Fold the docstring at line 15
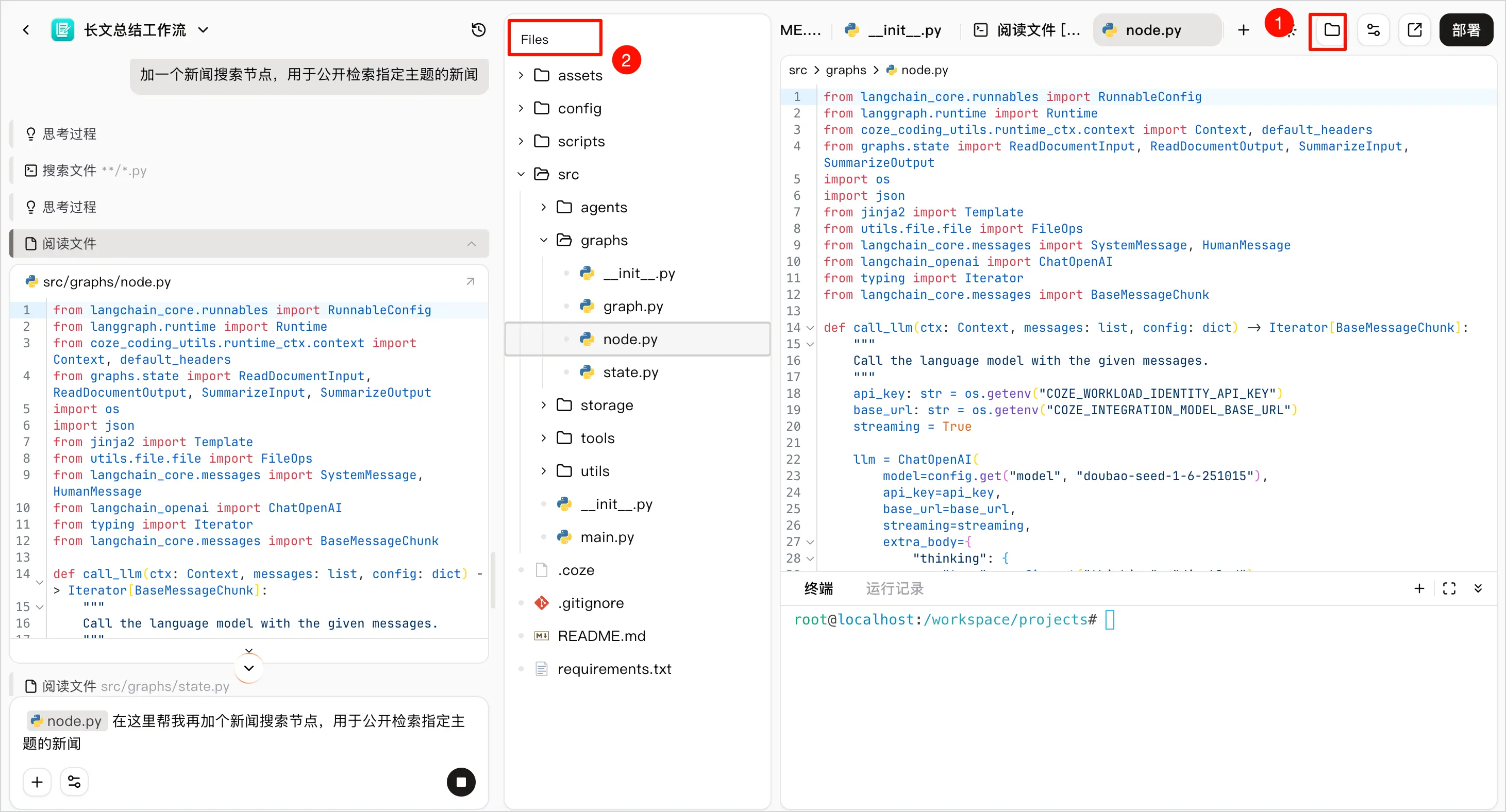 (x=810, y=344)
